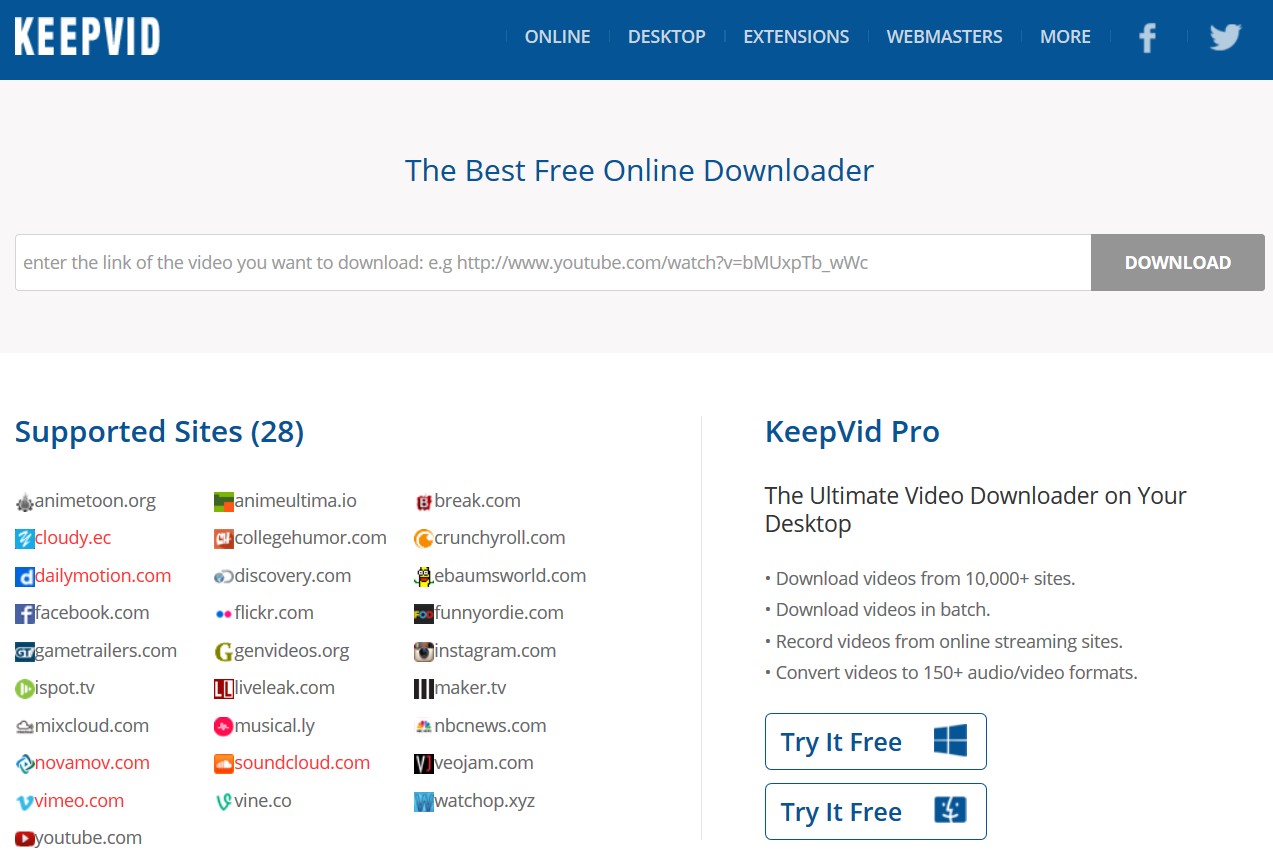This screenshot has height=857, width=1273.
Task: Open the DESKTOP menu item
Action: coord(667,37)
